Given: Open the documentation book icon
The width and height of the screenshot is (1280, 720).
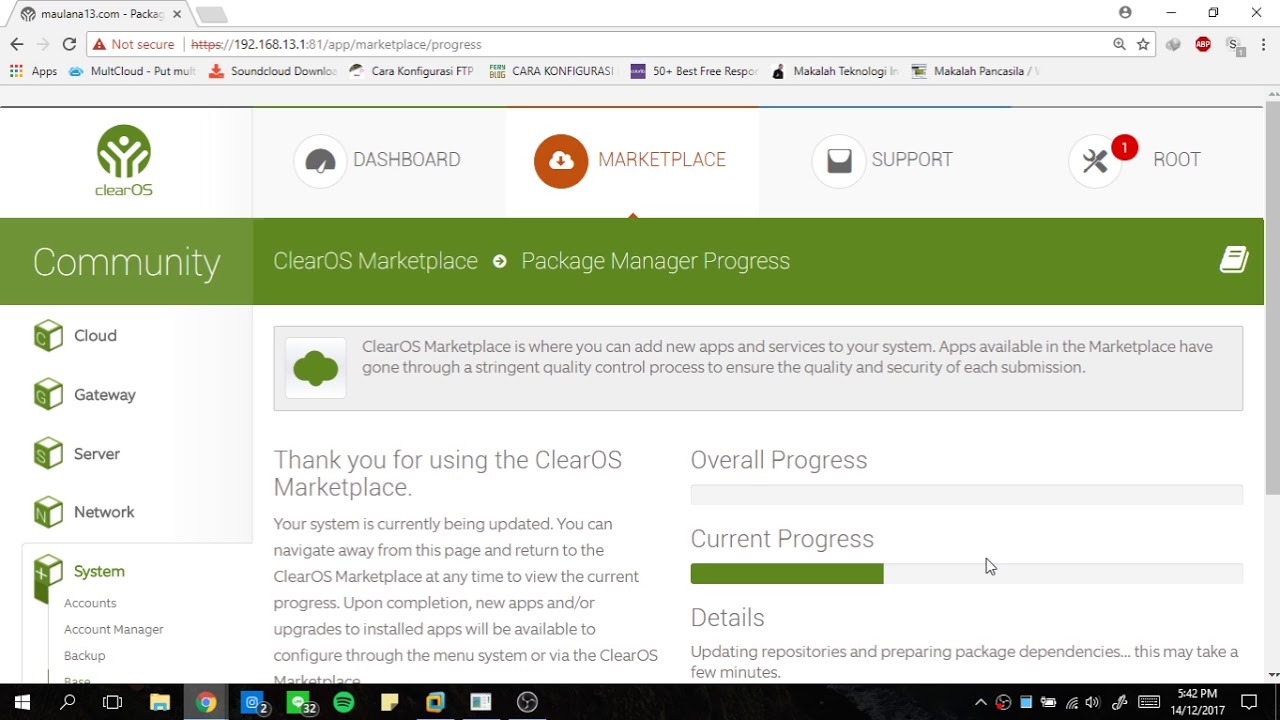Looking at the screenshot, I should pos(1234,260).
